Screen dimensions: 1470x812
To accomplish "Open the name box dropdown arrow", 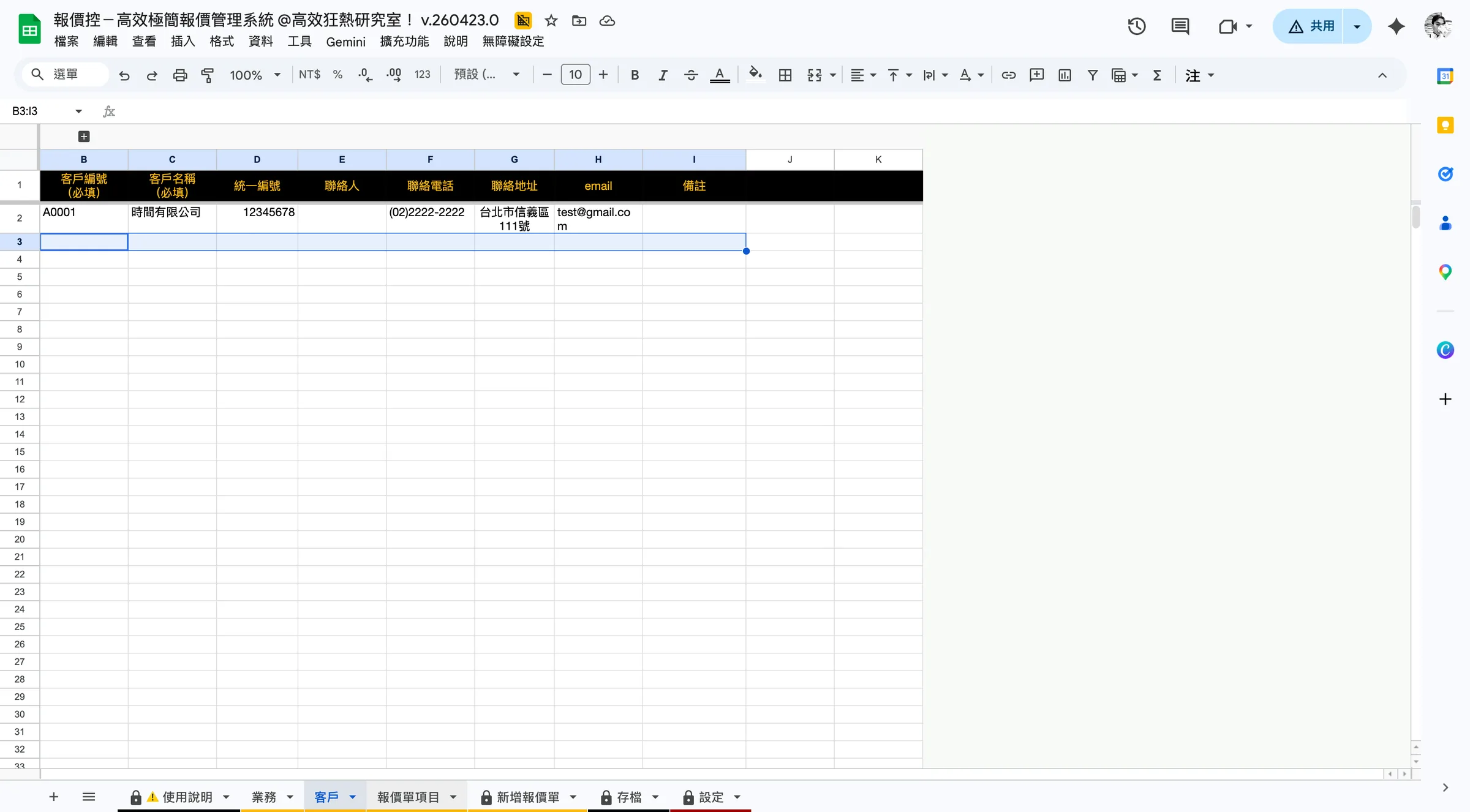I will [78, 111].
